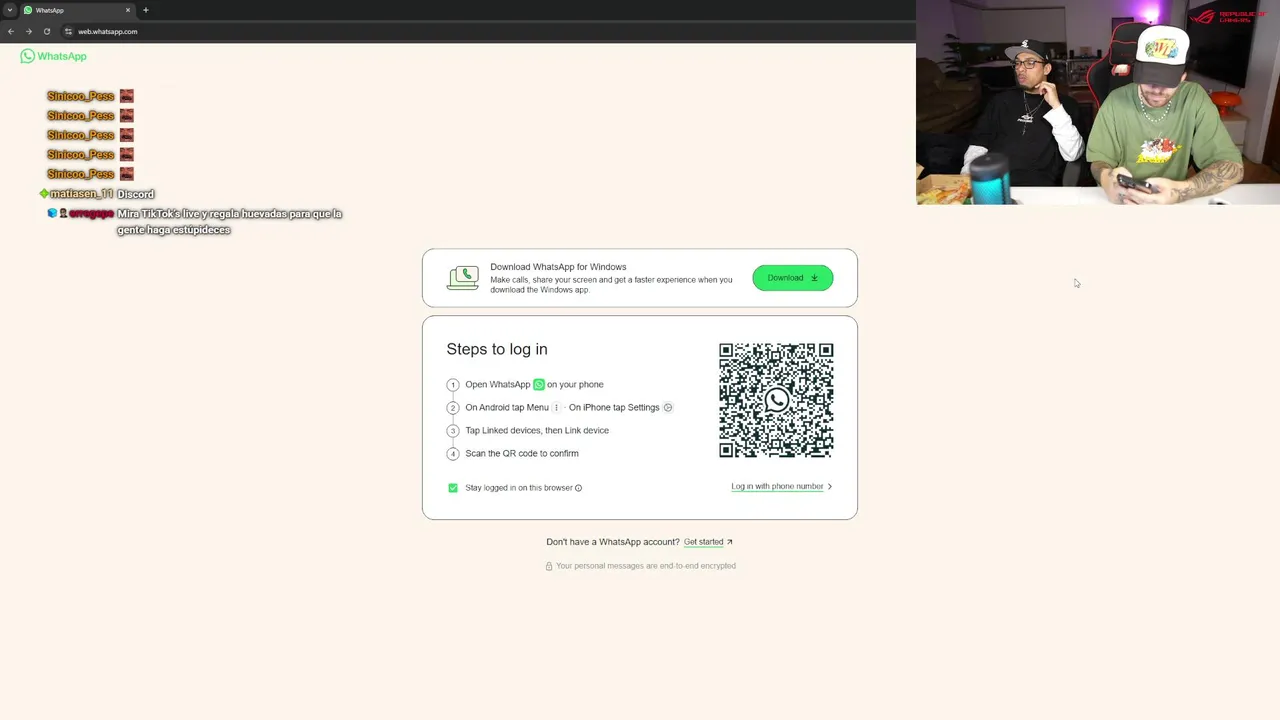The width and height of the screenshot is (1280, 720).
Task: Click the WhatsApp icon in step one
Action: tap(539, 384)
